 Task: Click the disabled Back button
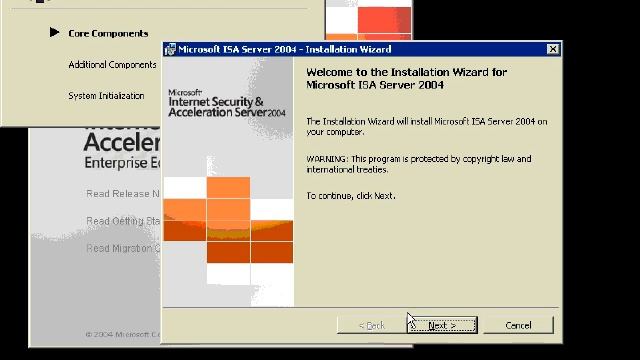[372, 325]
